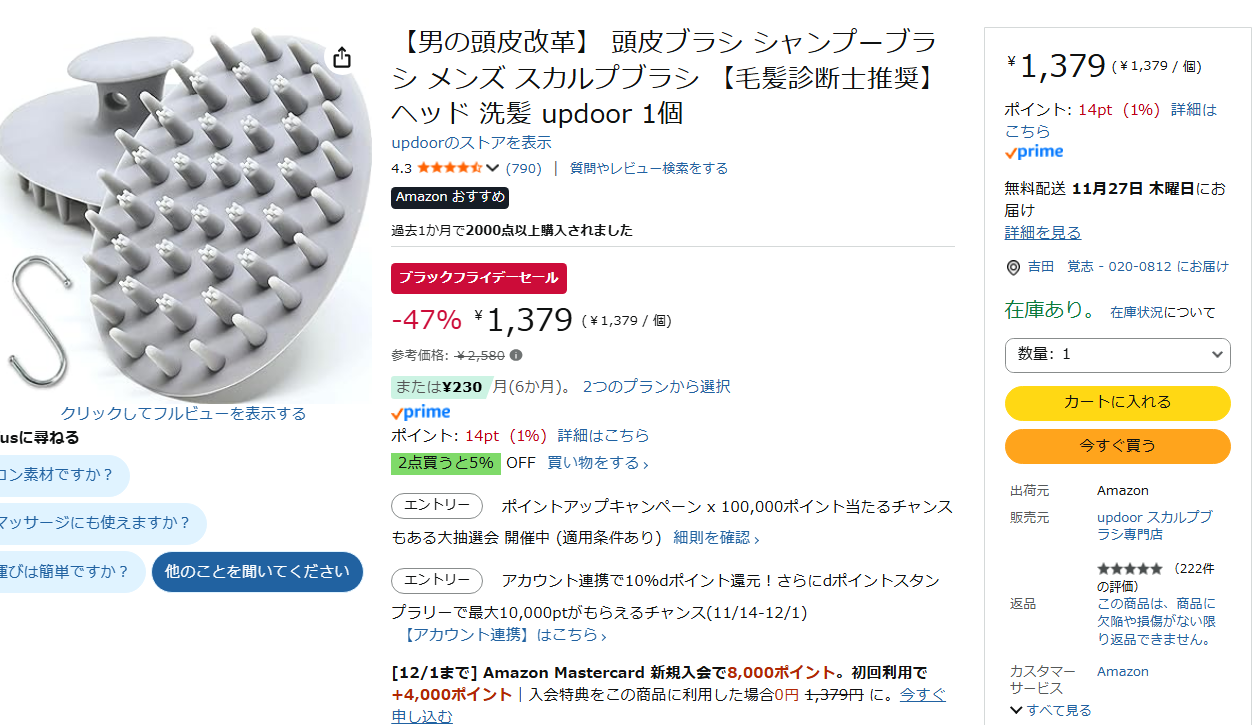Add item with カートに入れる button
Screen dimensions: 1256x725
pos(1117,402)
